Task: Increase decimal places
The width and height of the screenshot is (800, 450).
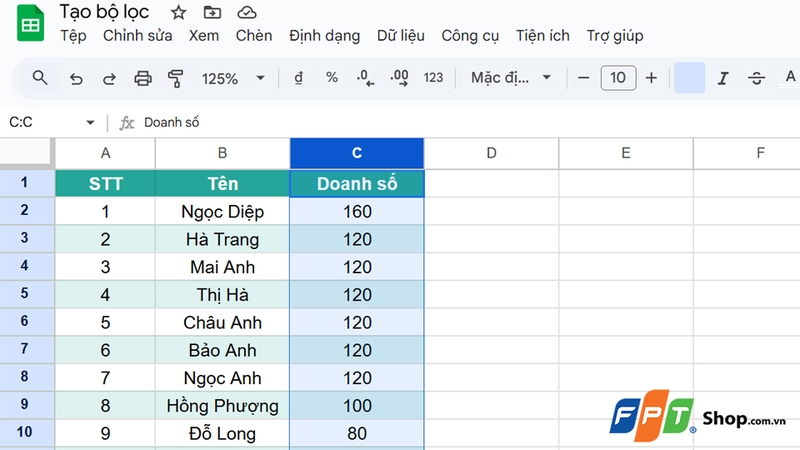Action: [399, 78]
